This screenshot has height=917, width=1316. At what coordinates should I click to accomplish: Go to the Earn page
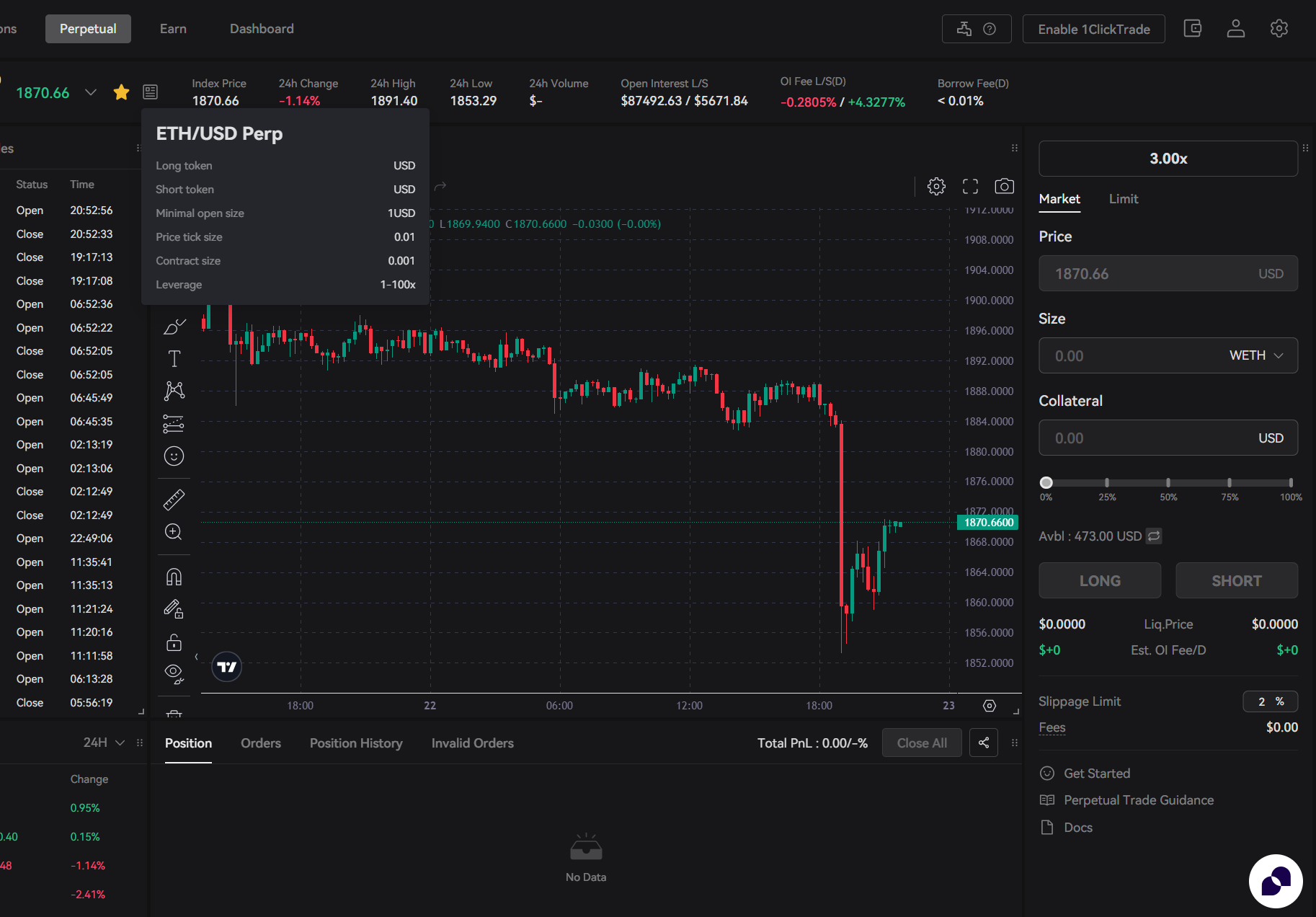pos(173,29)
